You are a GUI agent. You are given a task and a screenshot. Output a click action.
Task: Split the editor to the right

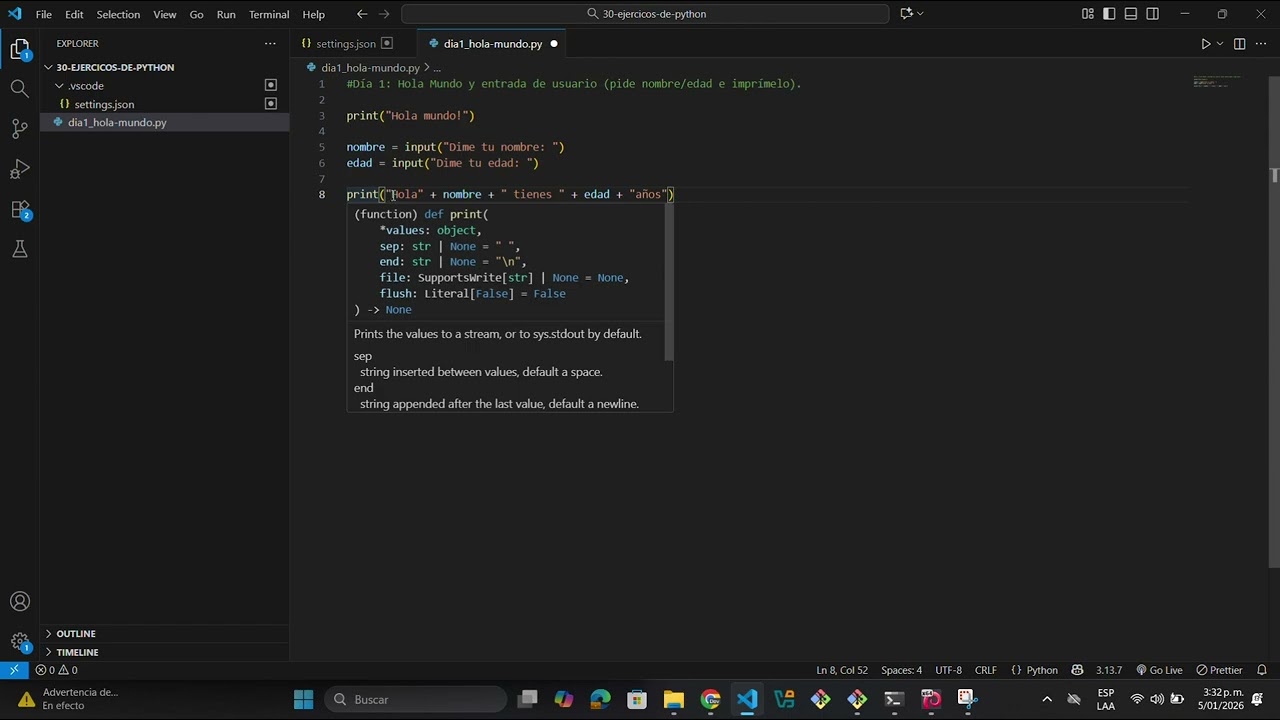(1239, 44)
